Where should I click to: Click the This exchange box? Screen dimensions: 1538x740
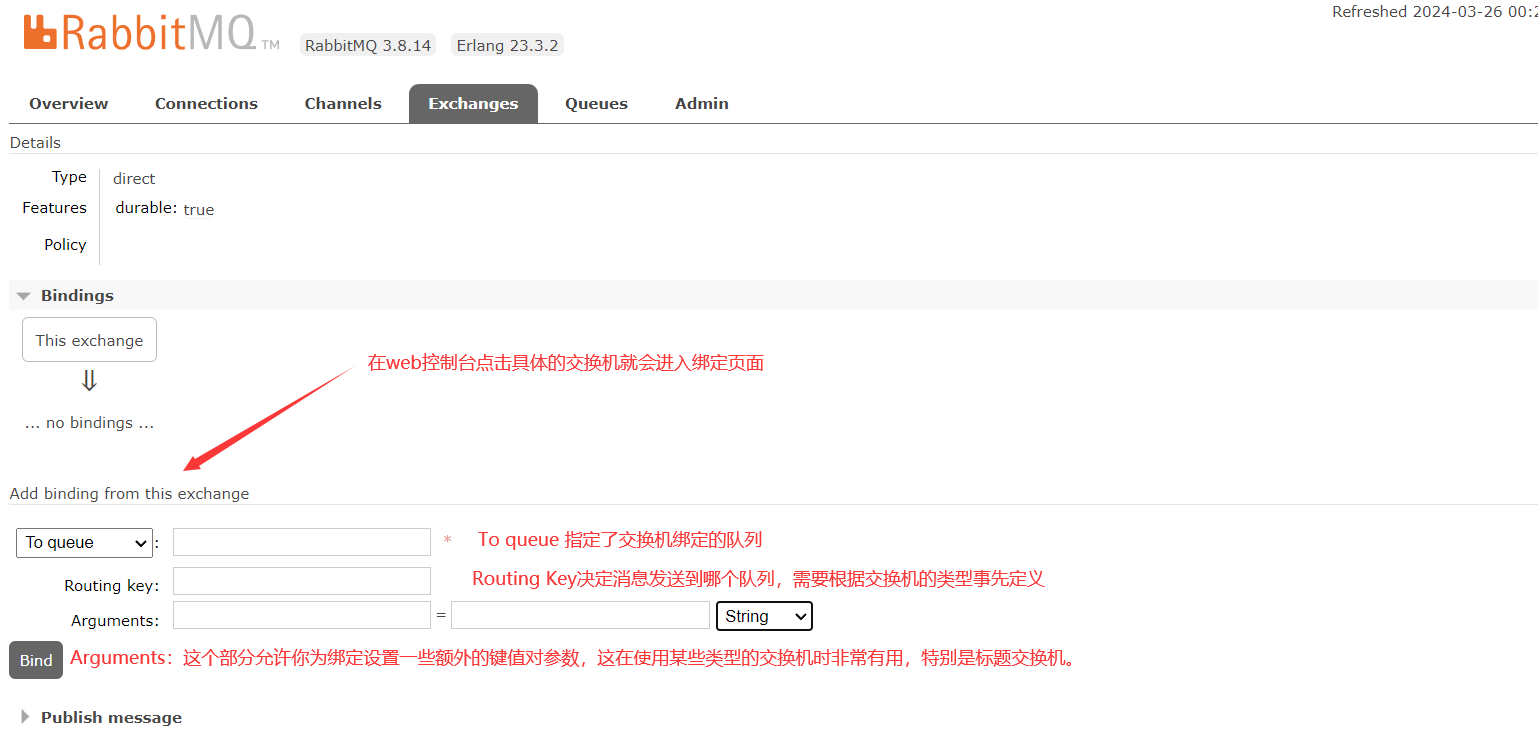coord(89,340)
